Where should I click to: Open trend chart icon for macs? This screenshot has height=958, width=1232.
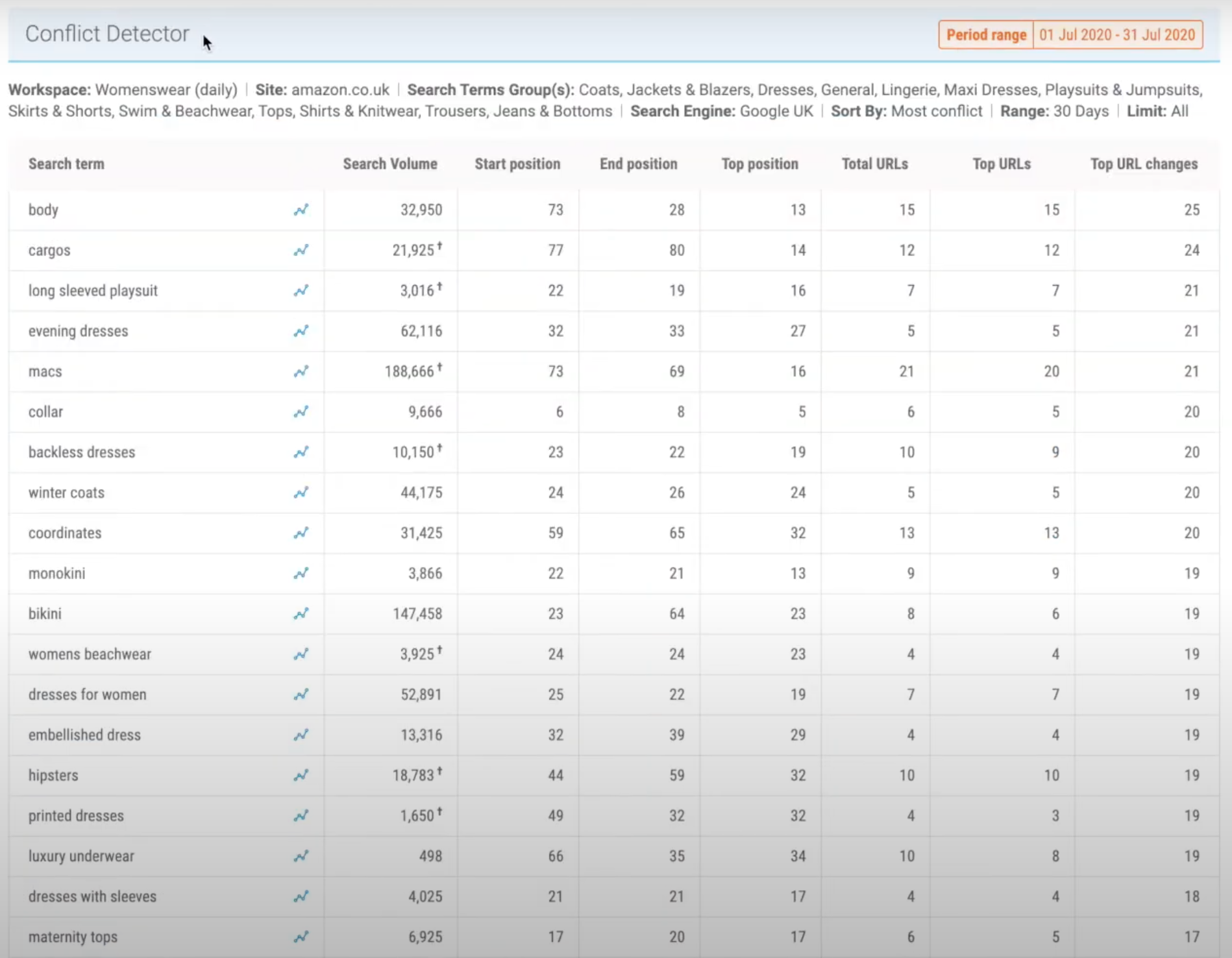click(x=301, y=371)
